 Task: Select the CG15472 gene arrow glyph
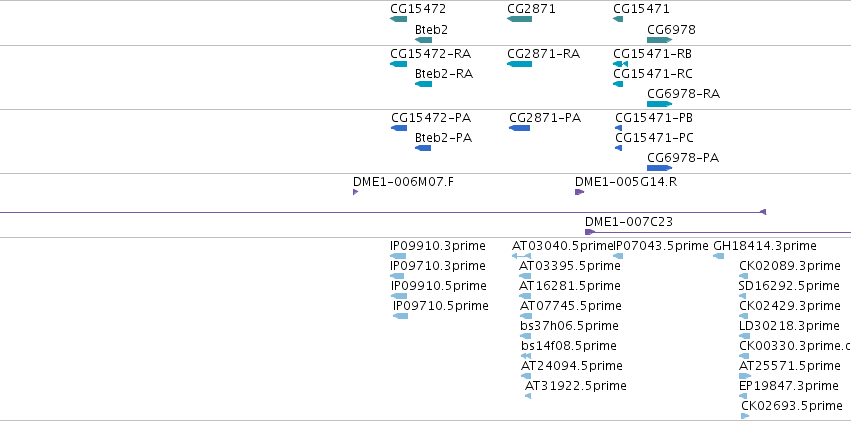pyautogui.click(x=398, y=20)
